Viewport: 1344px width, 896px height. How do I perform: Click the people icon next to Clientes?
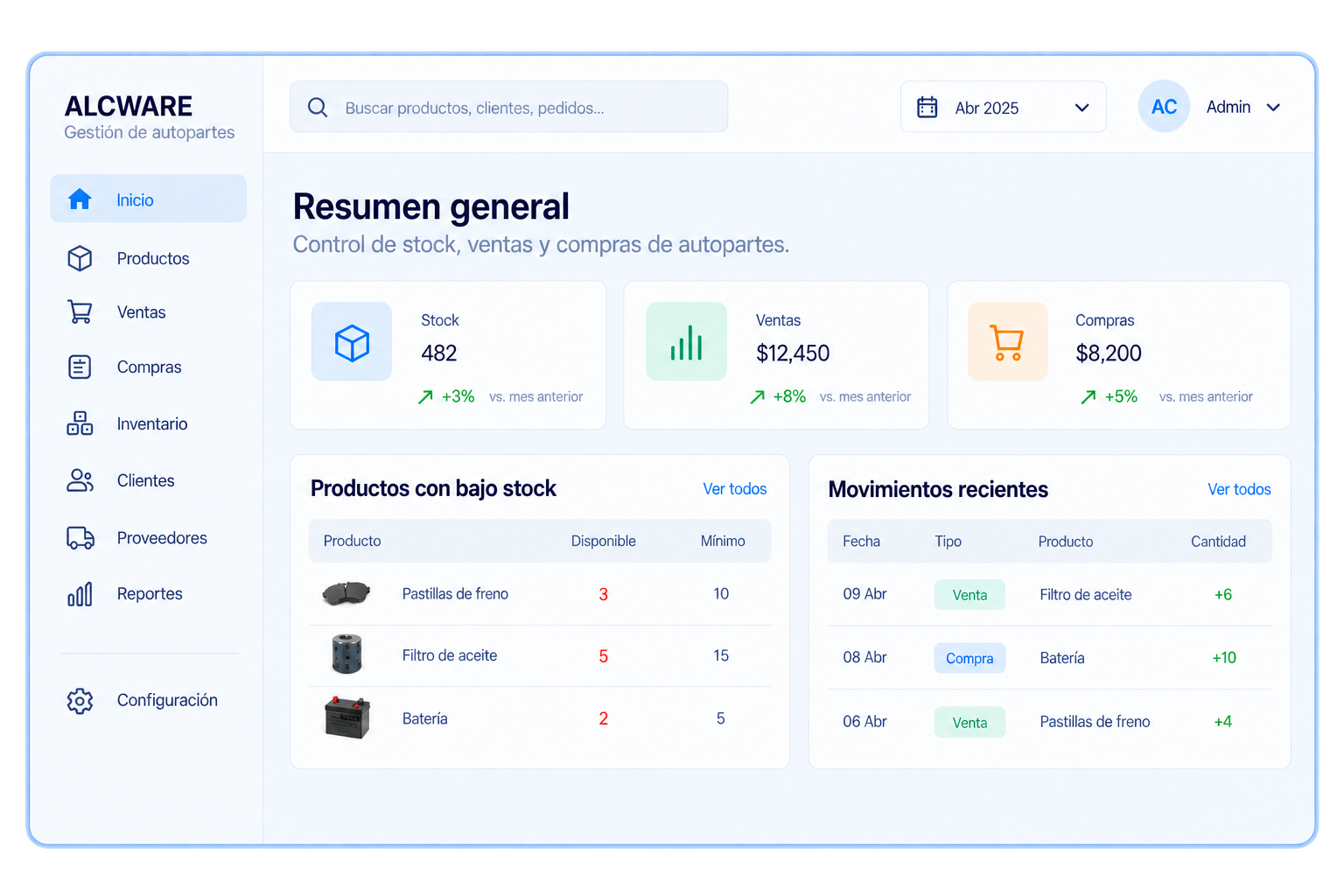(80, 480)
